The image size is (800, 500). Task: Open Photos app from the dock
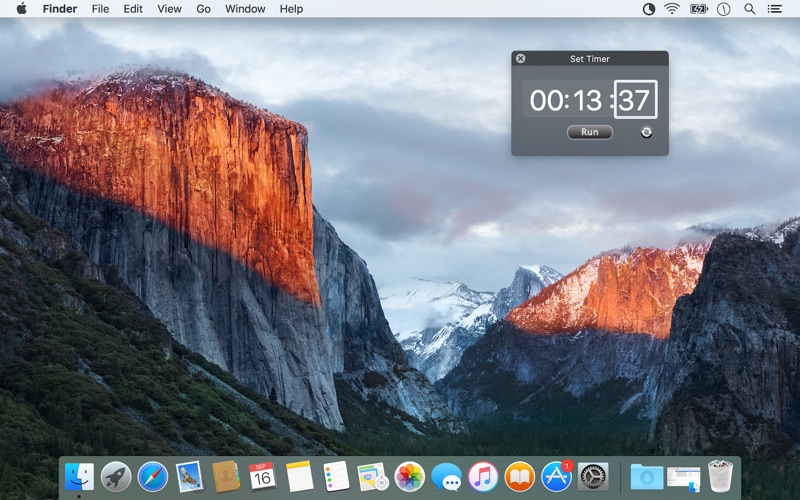tap(409, 477)
